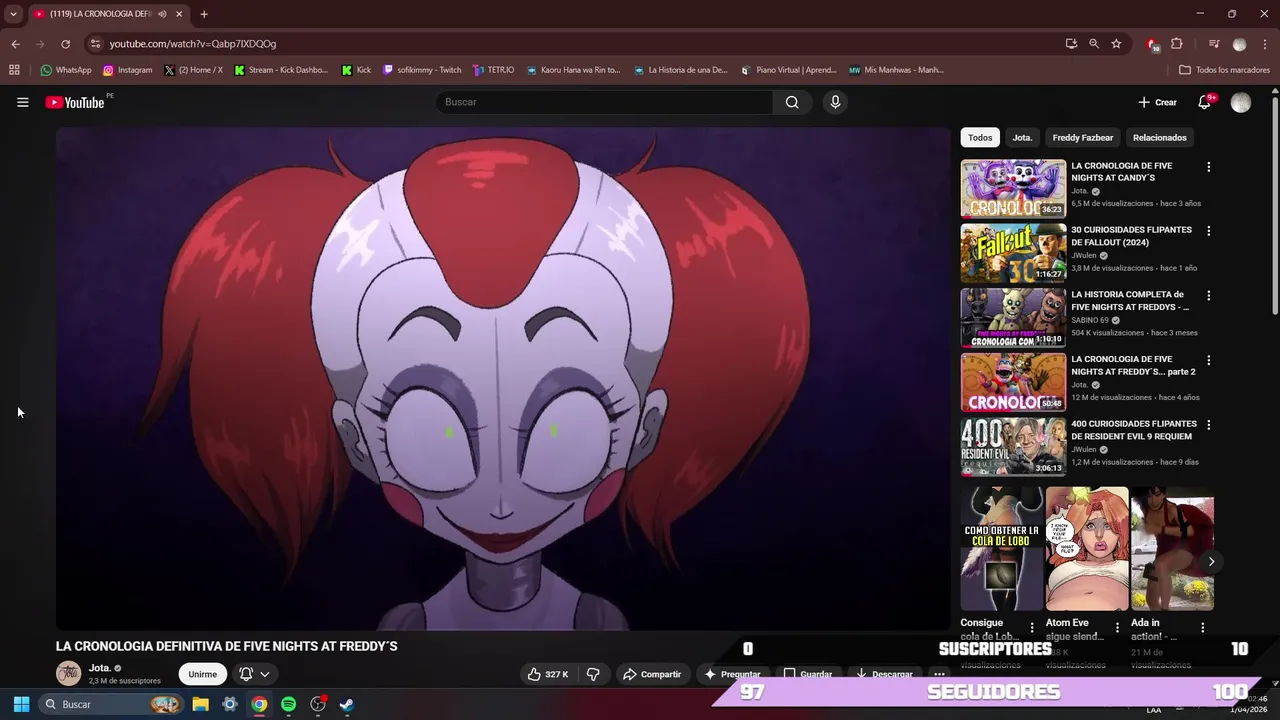Select the Jota. filter chip
Viewport: 1280px width, 720px height.
(x=1022, y=137)
